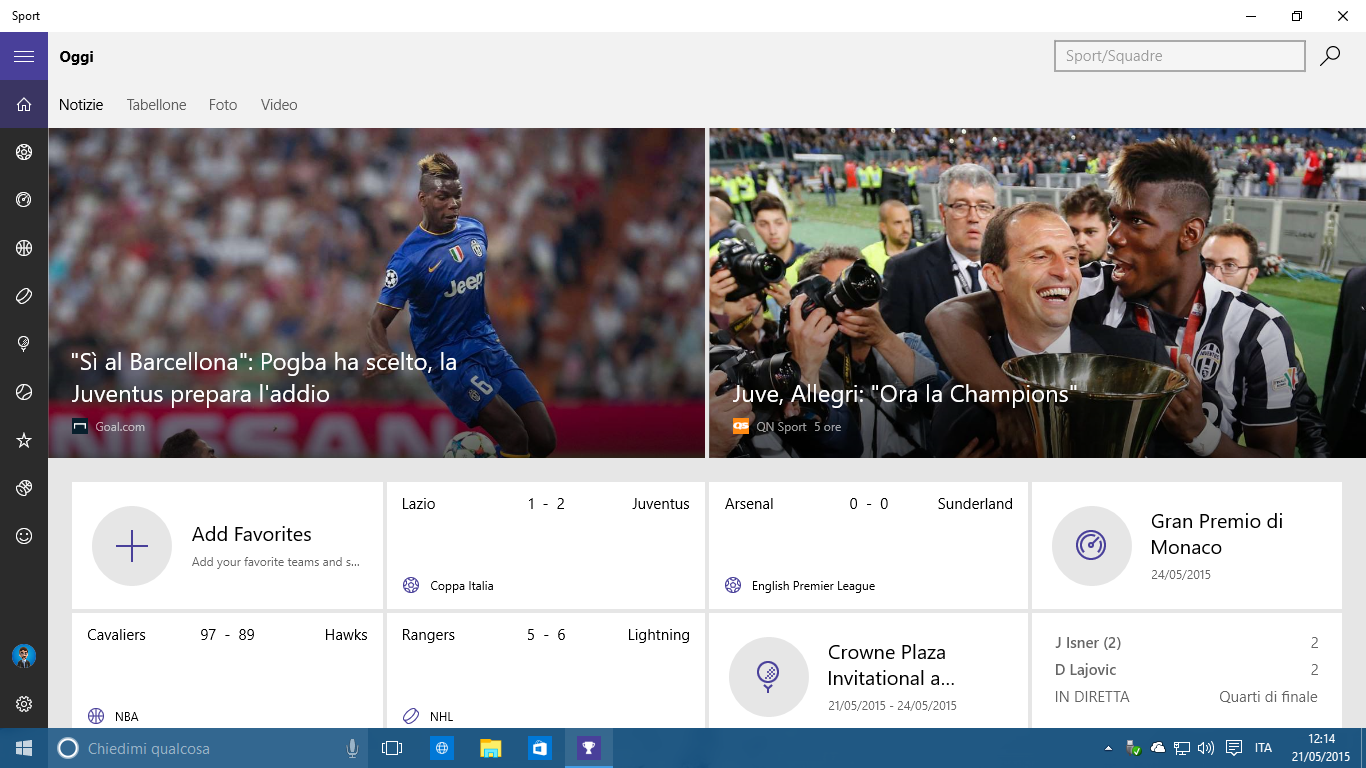Click the search magnifier icon
This screenshot has width=1366, height=768.
coord(1330,56)
